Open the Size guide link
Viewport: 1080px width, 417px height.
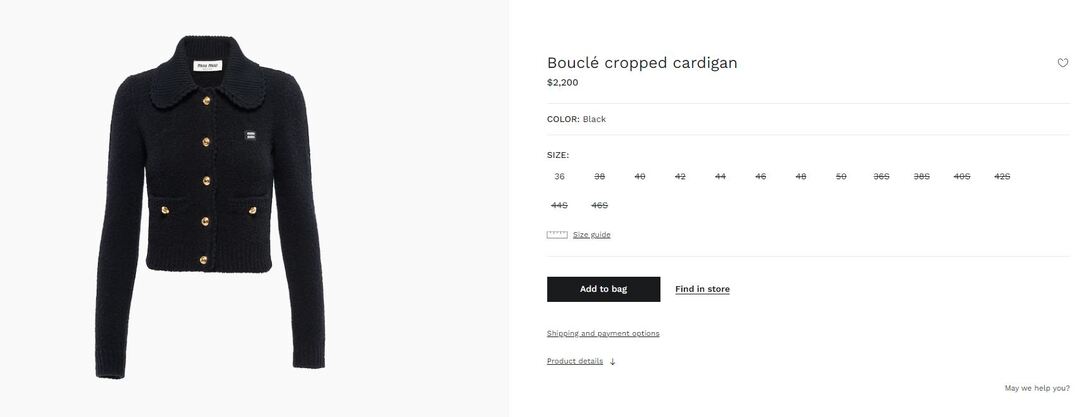[x=591, y=235]
